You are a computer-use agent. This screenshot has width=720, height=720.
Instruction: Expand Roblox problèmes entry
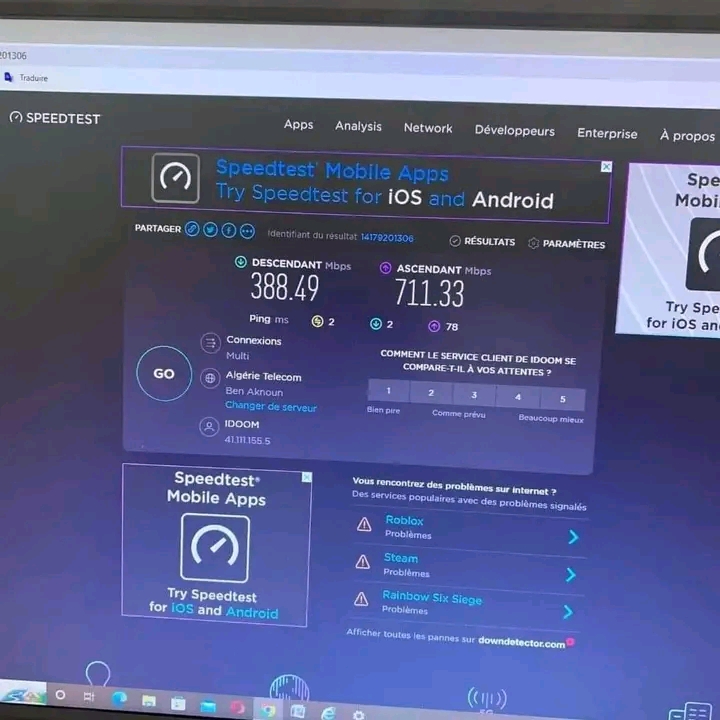[x=572, y=537]
